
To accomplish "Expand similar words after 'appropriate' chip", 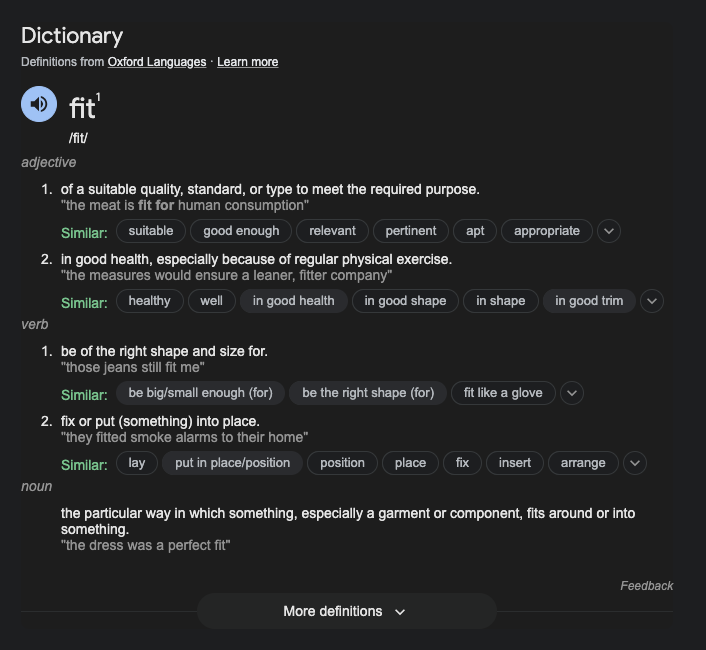I will (609, 231).
